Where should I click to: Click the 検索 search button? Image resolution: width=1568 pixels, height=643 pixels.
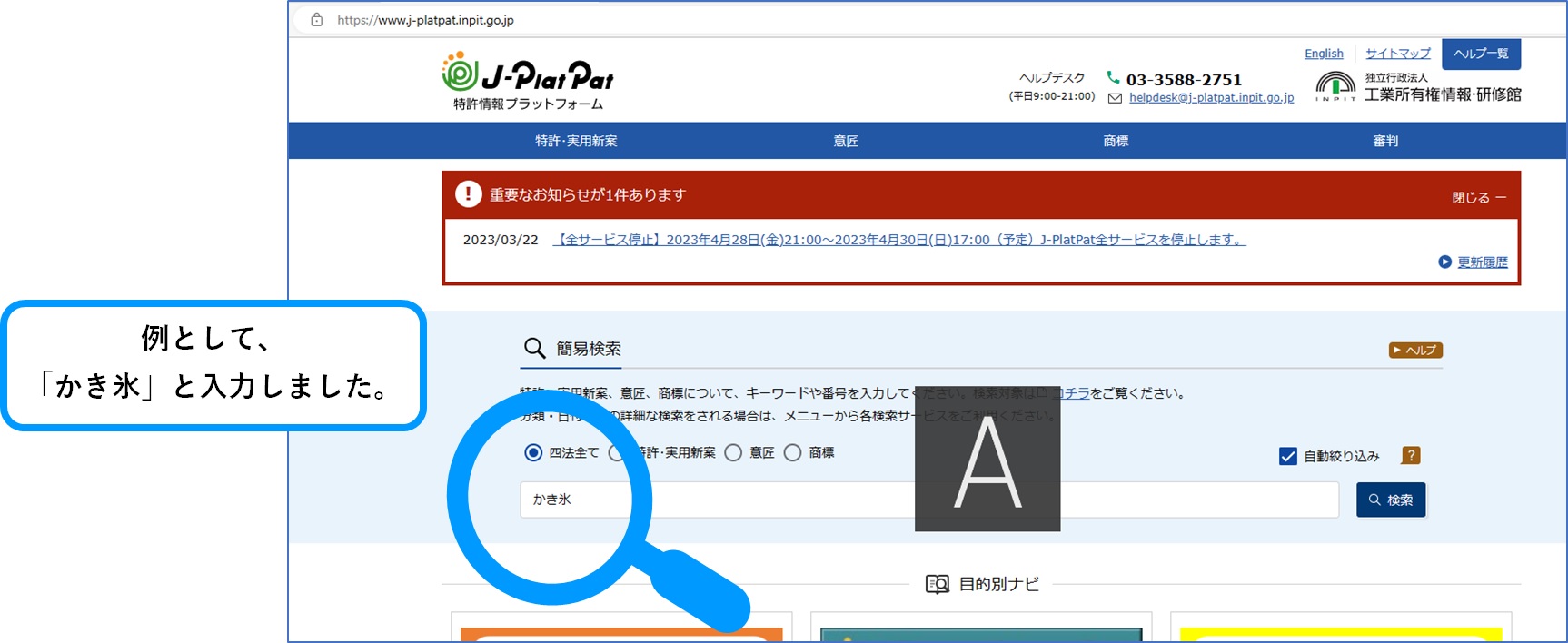pos(1391,500)
